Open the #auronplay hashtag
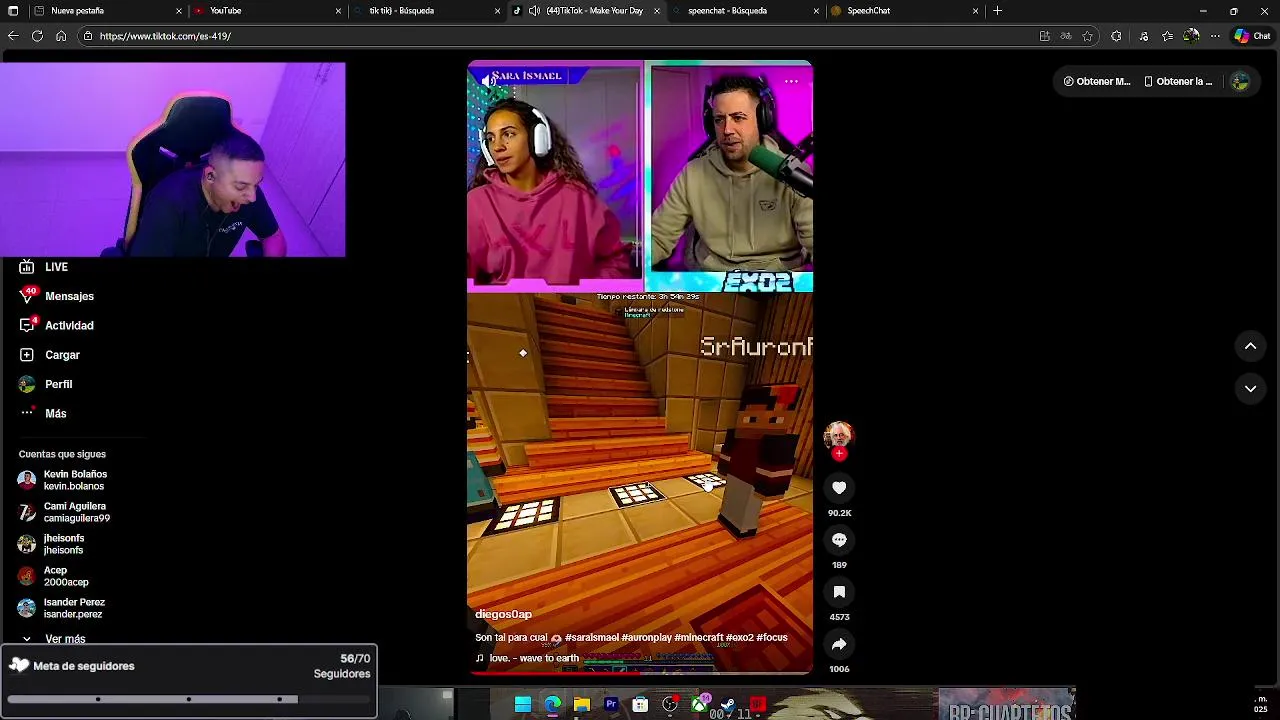This screenshot has width=1280, height=720. point(646,637)
